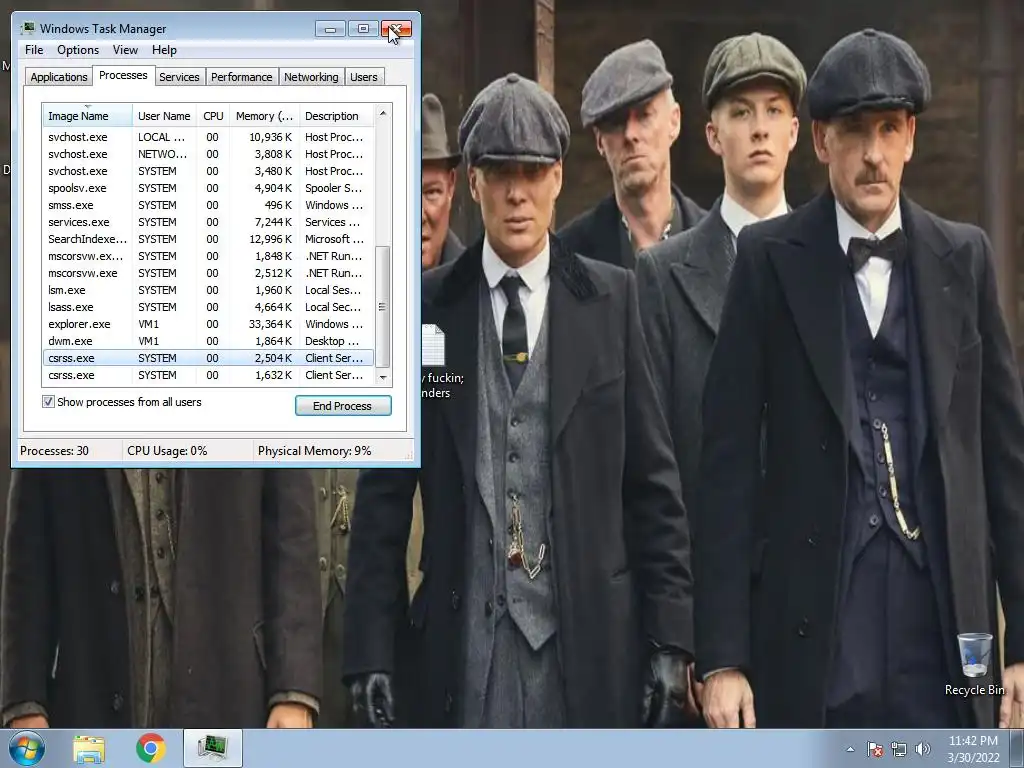Open the network tray icon
The height and width of the screenshot is (768, 1024).
coord(899,749)
